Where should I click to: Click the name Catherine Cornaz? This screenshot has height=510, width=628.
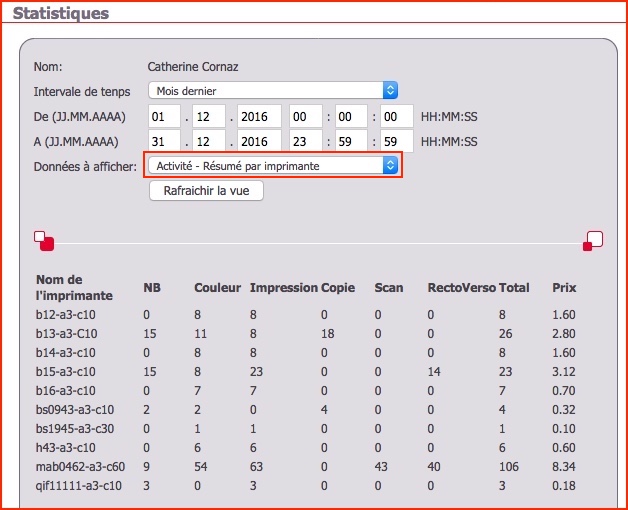click(x=193, y=67)
